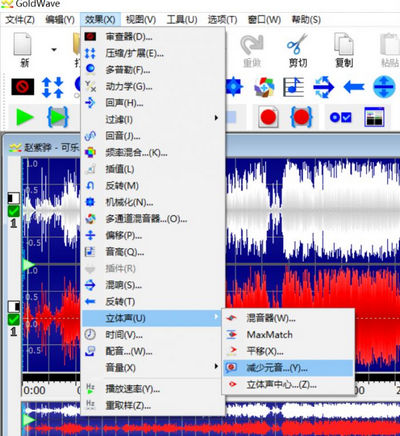Open the control properties checkbox icon
The image size is (400, 436).
[340, 117]
